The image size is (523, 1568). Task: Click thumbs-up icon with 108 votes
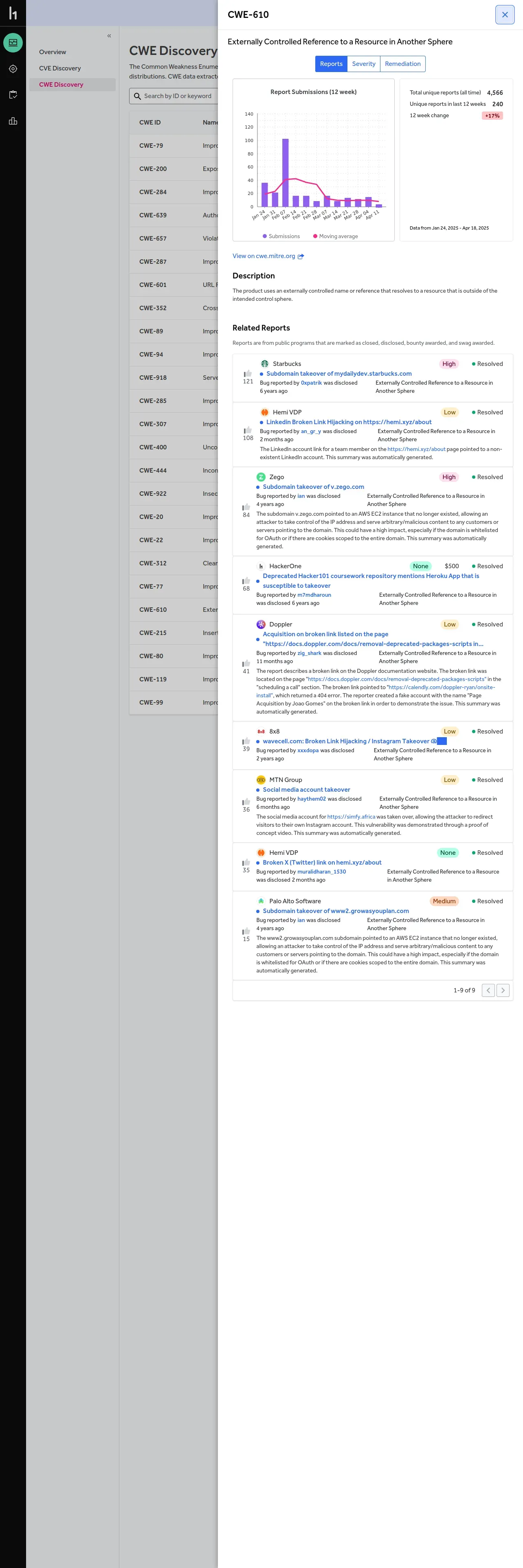(248, 430)
